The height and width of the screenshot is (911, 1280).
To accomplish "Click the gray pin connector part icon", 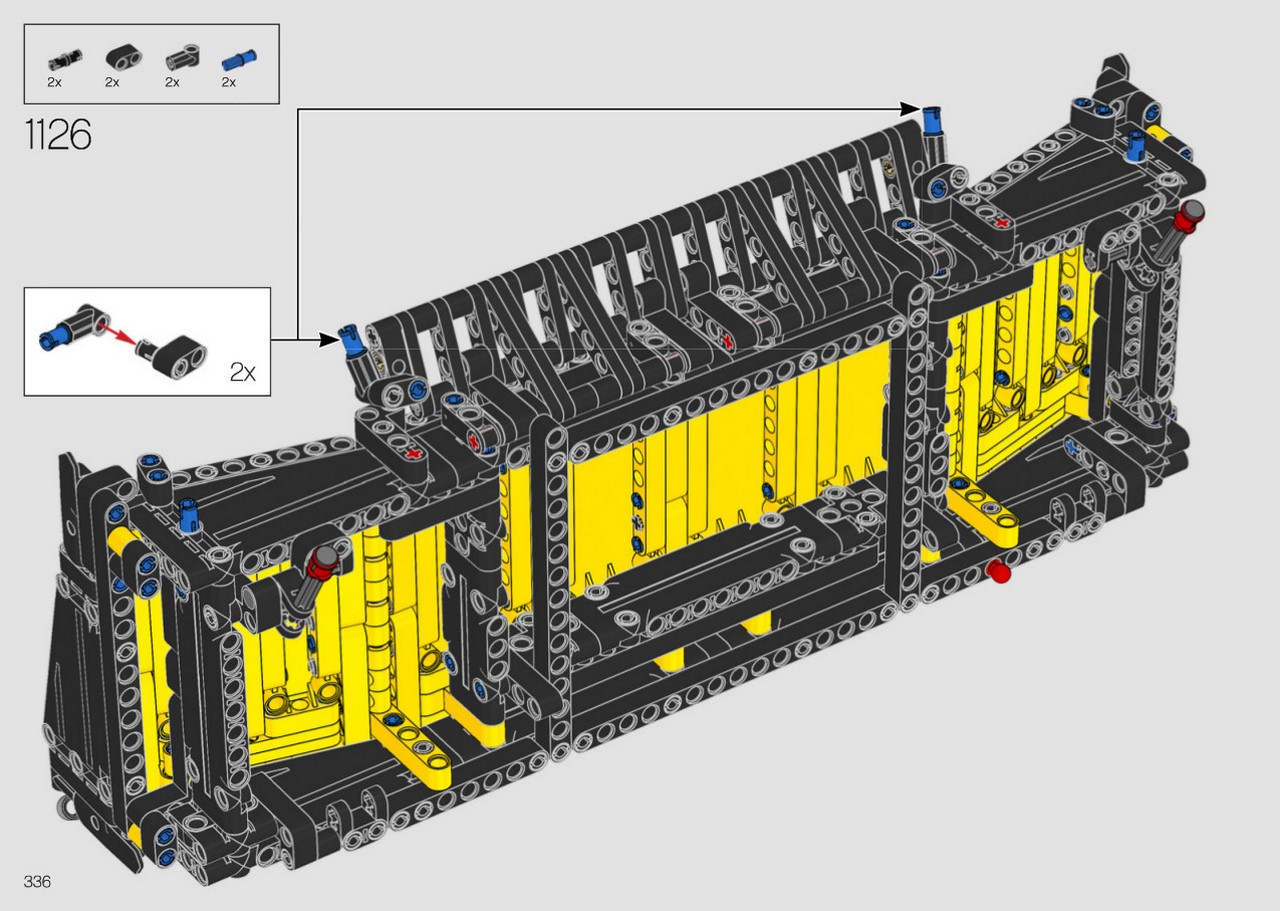I will (180, 56).
